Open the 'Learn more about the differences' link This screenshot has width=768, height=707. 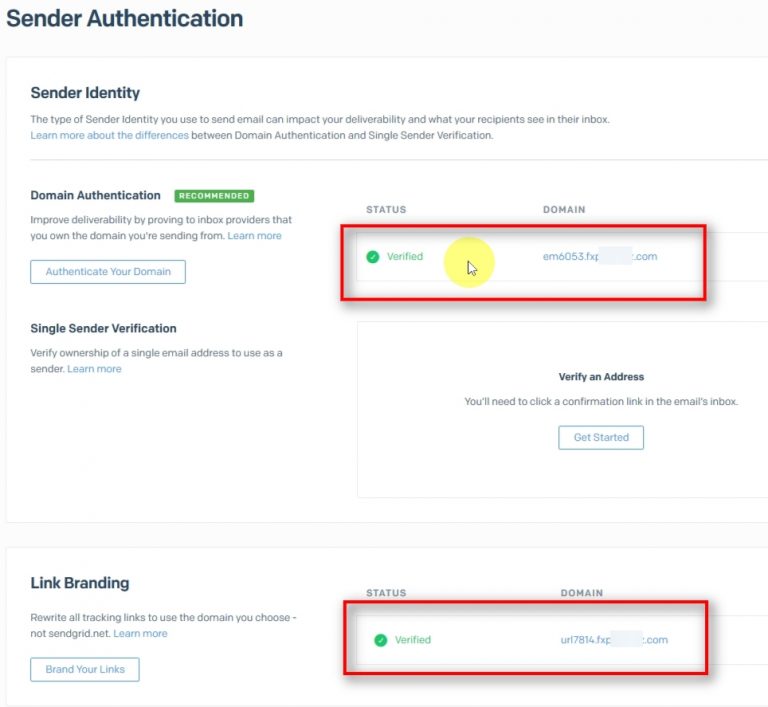[x=109, y=135]
